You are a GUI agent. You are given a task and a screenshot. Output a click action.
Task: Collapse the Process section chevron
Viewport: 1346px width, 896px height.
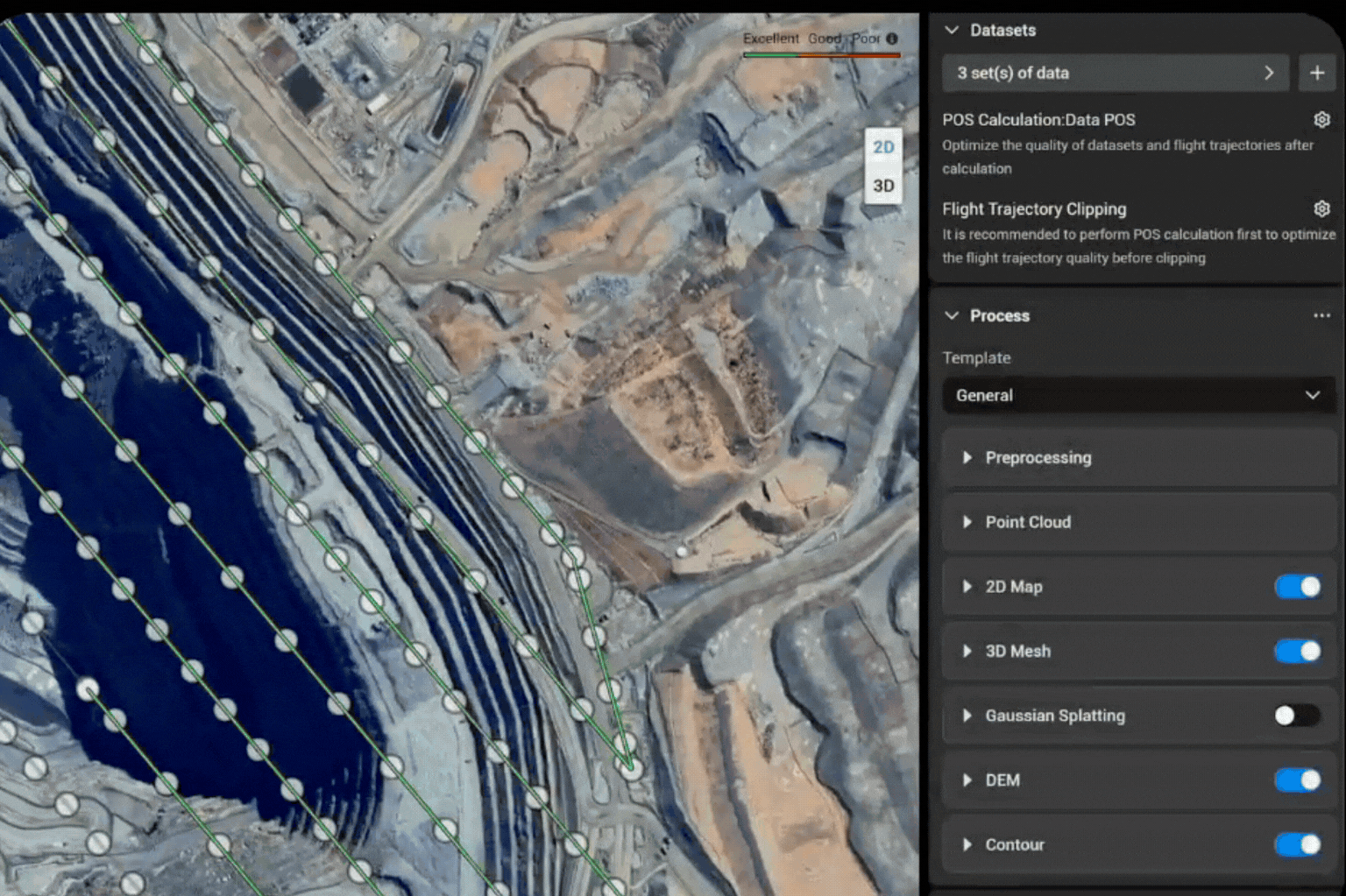point(953,316)
